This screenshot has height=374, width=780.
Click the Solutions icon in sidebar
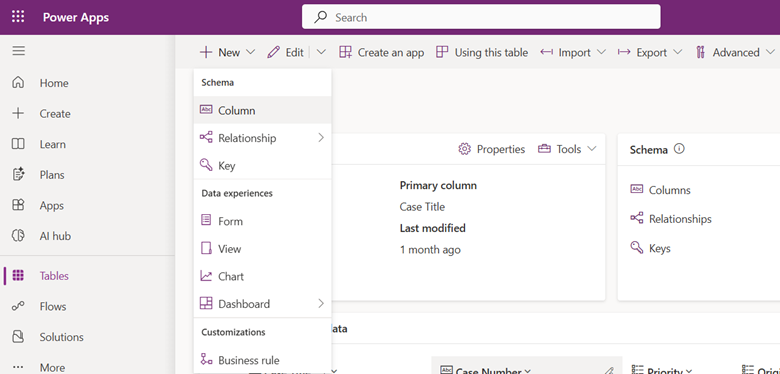pyautogui.click(x=18, y=337)
